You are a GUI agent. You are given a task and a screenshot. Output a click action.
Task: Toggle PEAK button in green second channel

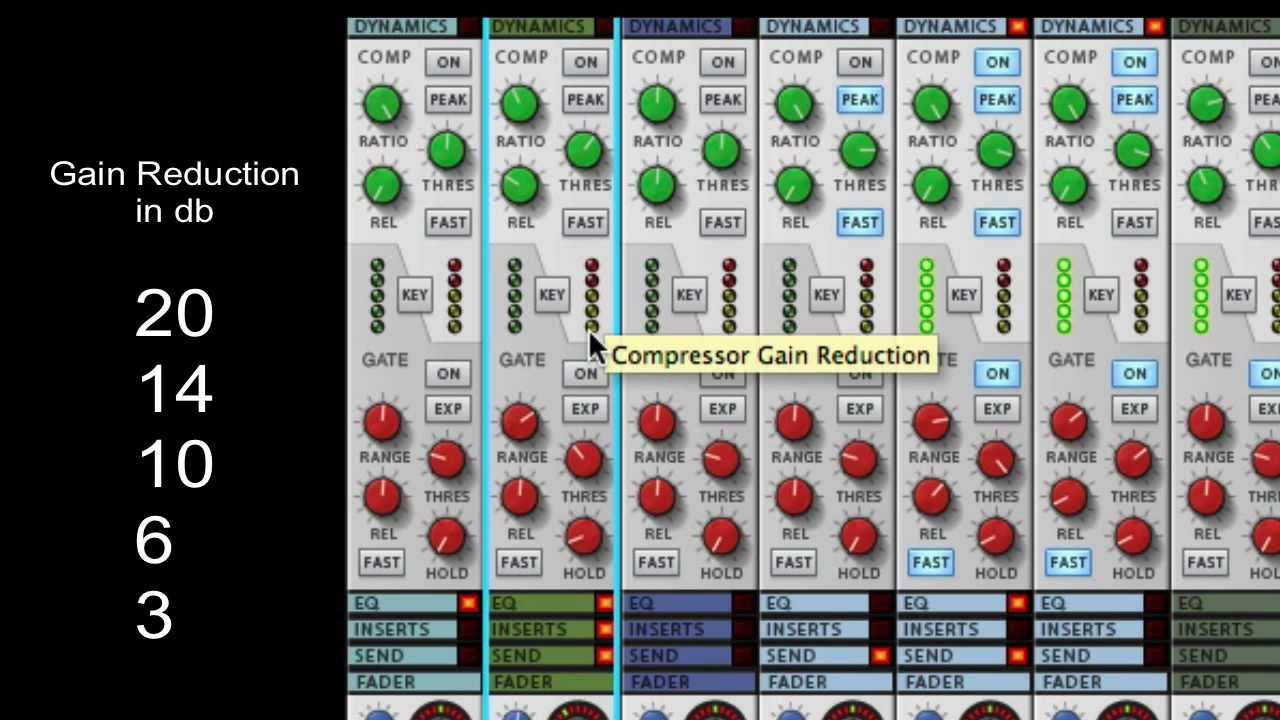point(585,99)
